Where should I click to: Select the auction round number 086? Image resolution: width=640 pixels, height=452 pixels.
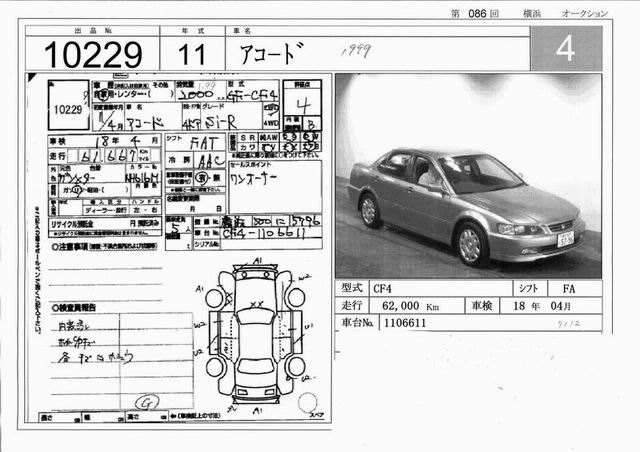pyautogui.click(x=477, y=13)
